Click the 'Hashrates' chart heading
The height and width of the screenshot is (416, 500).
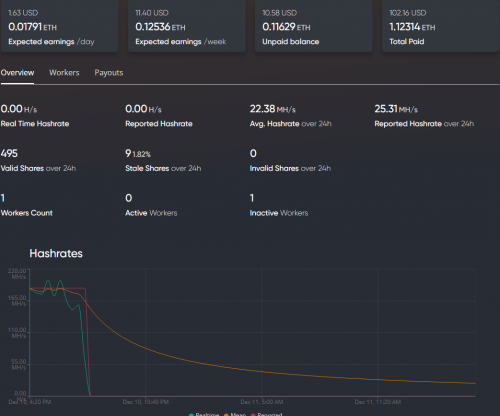(56, 253)
